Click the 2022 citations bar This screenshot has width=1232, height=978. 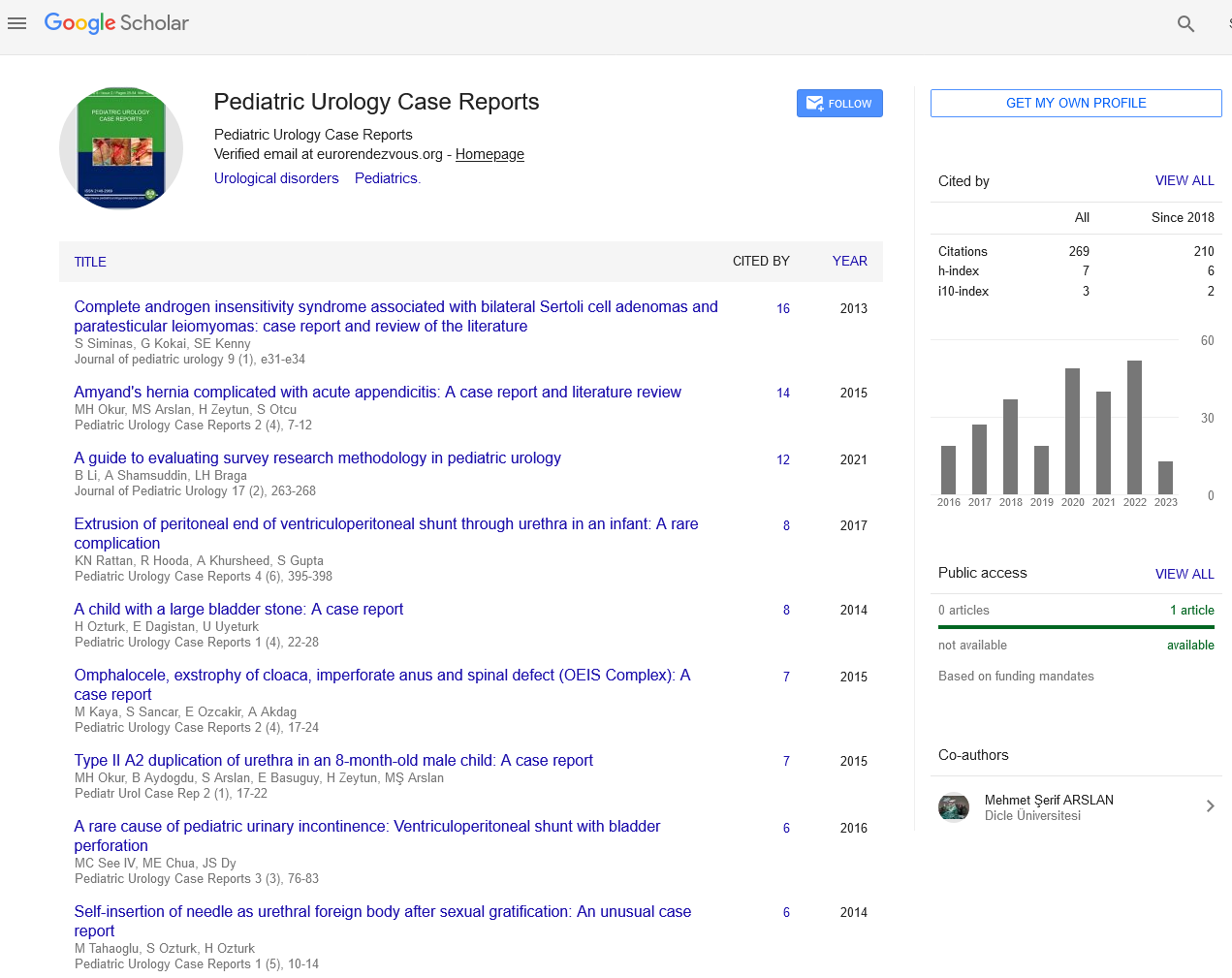click(x=1135, y=427)
